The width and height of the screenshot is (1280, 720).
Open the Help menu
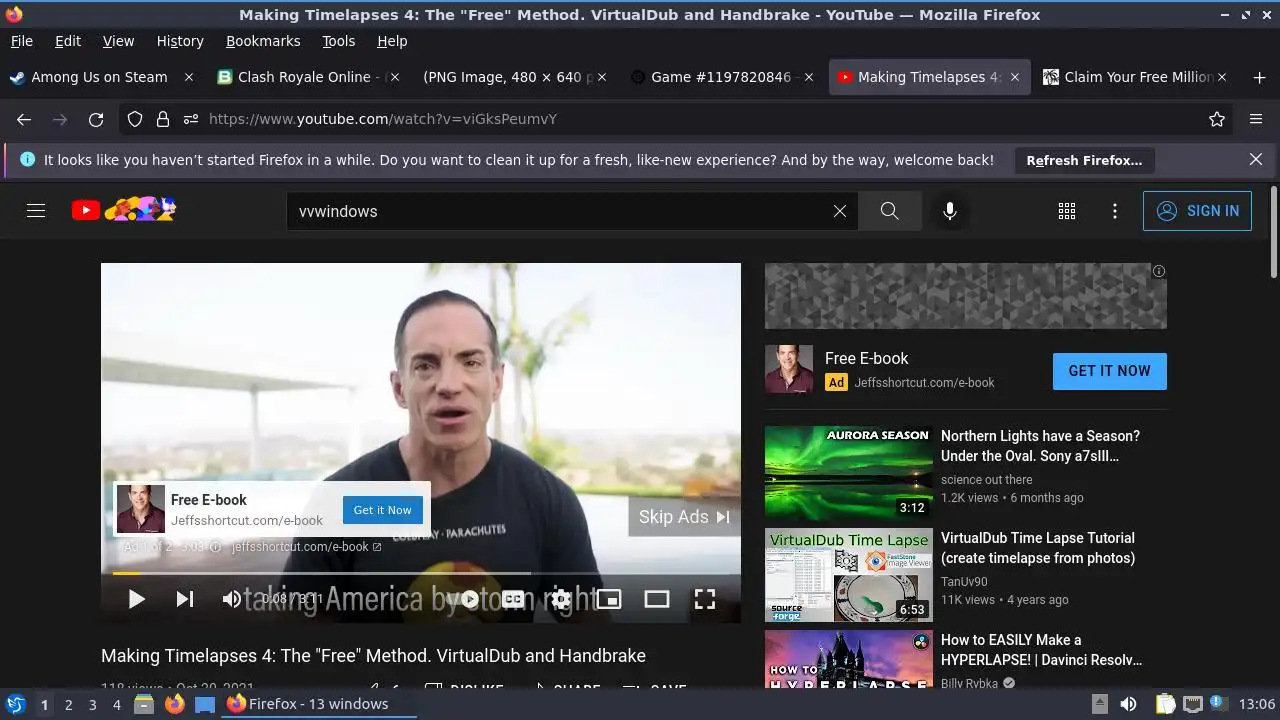tap(392, 41)
